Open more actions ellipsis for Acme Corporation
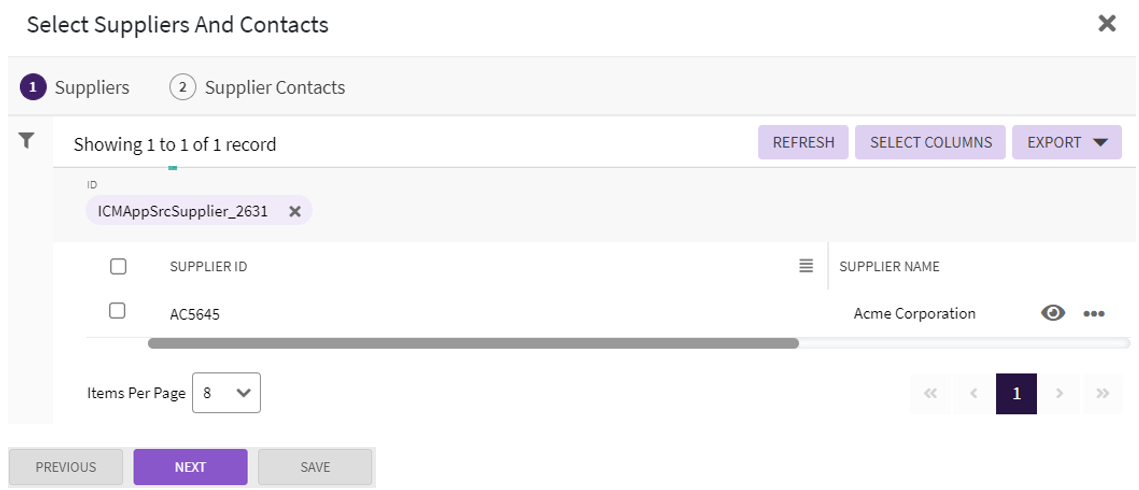1139x490 pixels. [1094, 313]
